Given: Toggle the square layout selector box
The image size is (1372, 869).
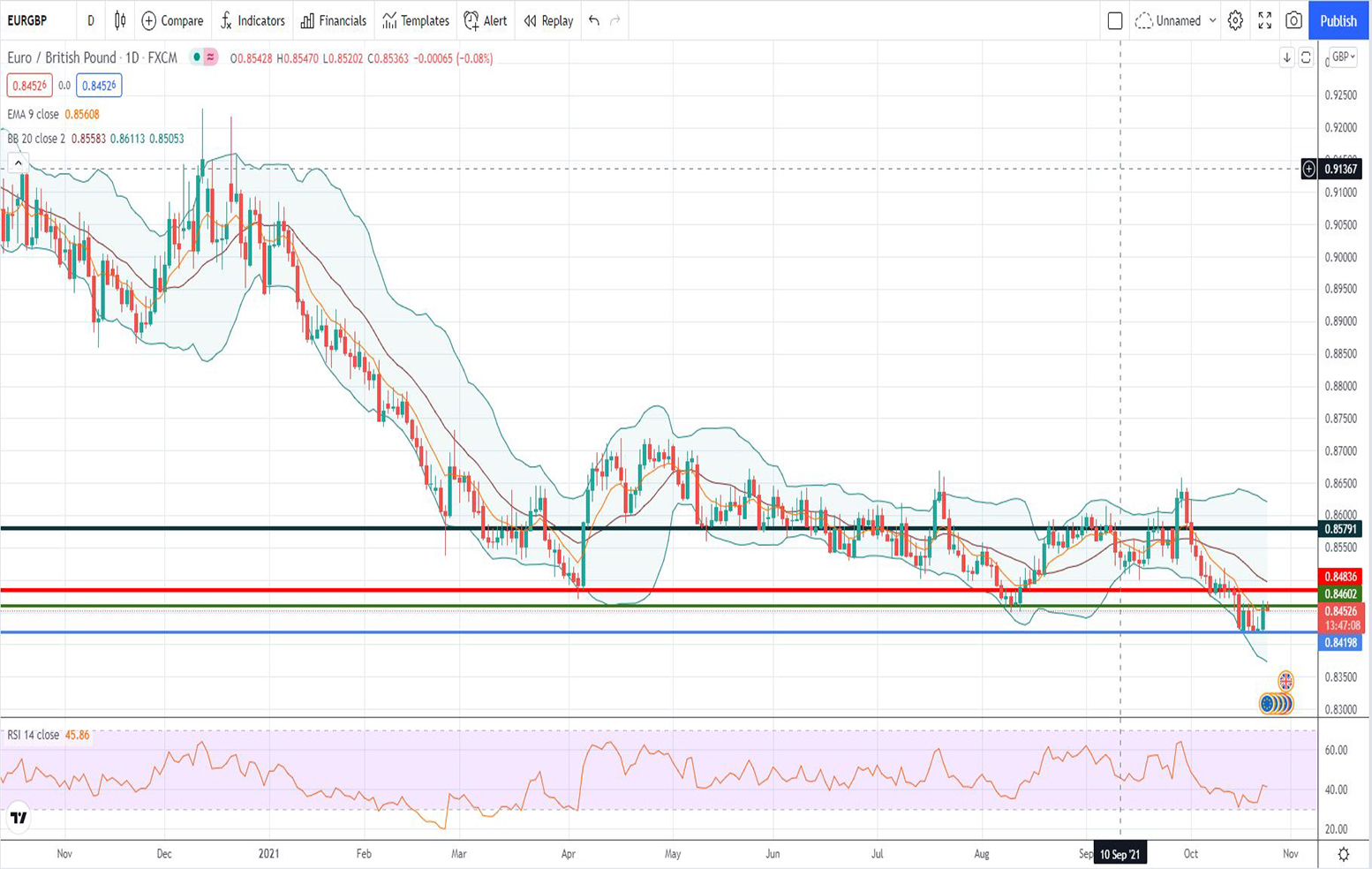Looking at the screenshot, I should (1114, 20).
